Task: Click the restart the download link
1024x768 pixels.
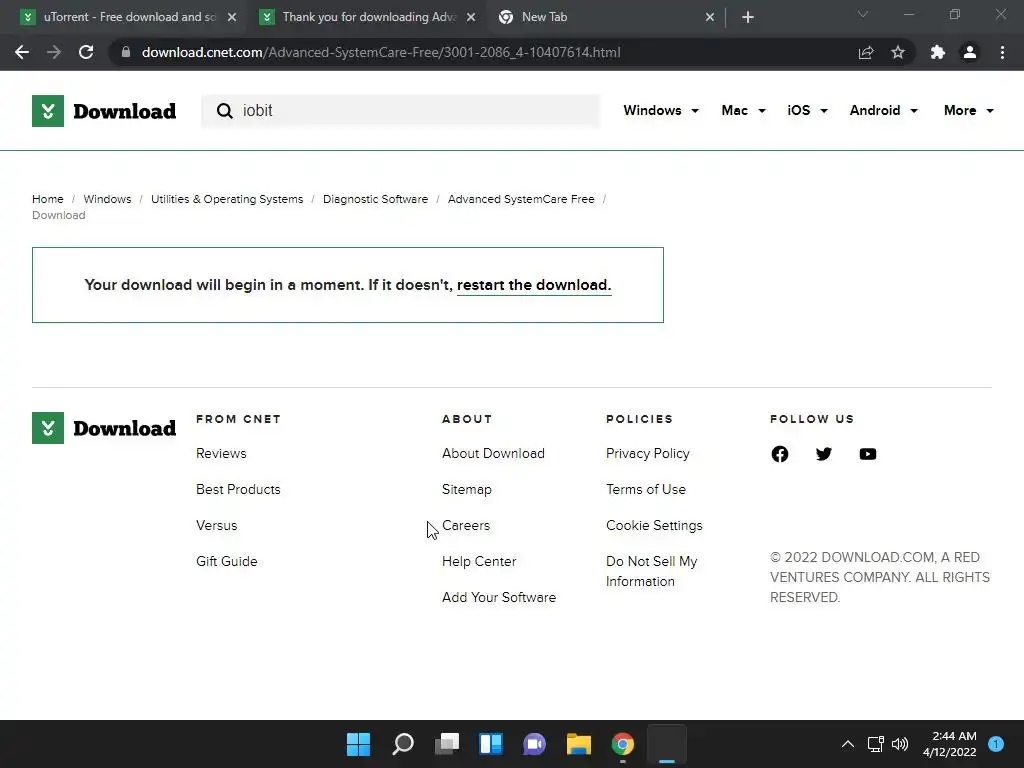Action: 534,285
